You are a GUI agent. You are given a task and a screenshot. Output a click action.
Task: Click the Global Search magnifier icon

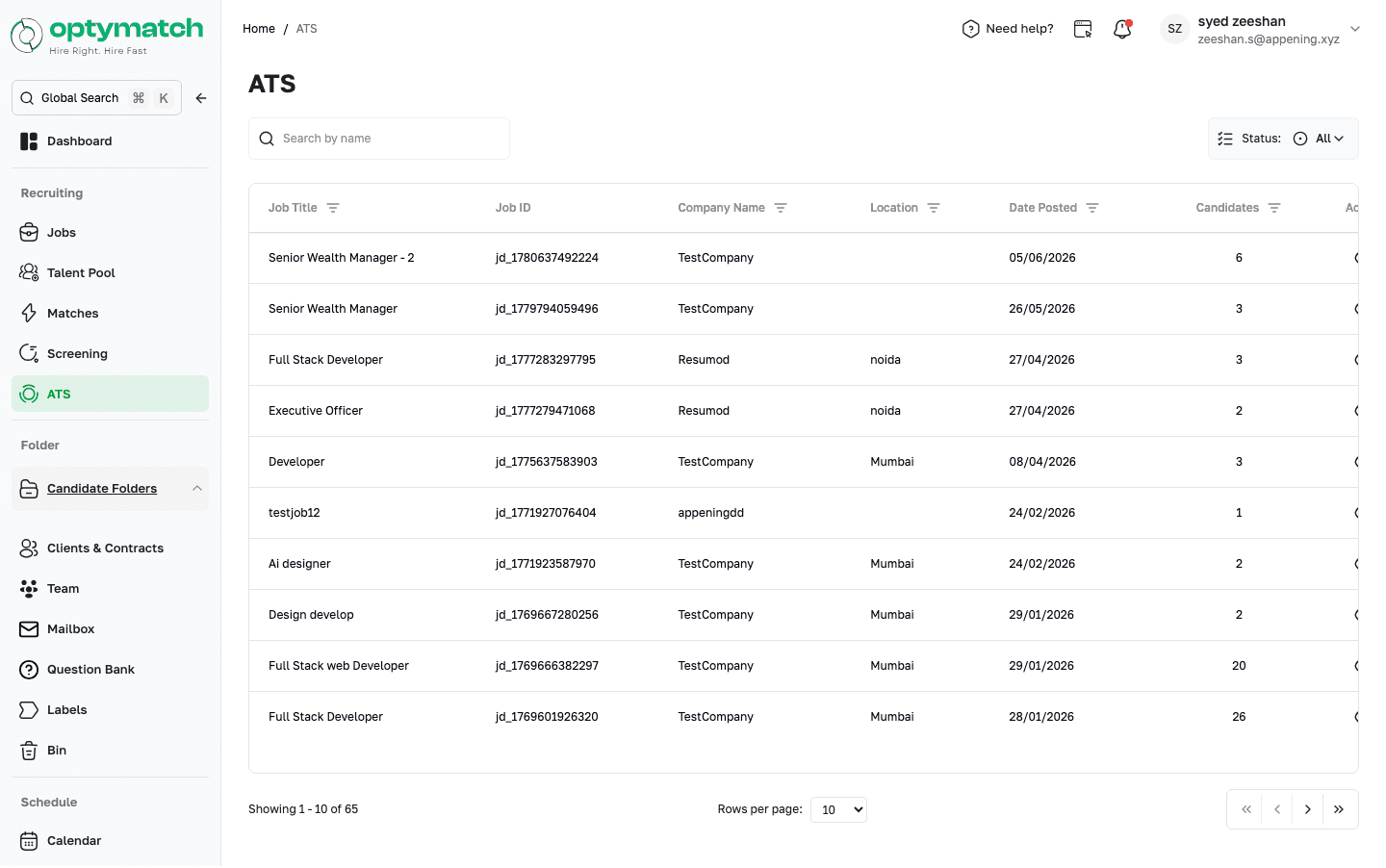(x=27, y=98)
